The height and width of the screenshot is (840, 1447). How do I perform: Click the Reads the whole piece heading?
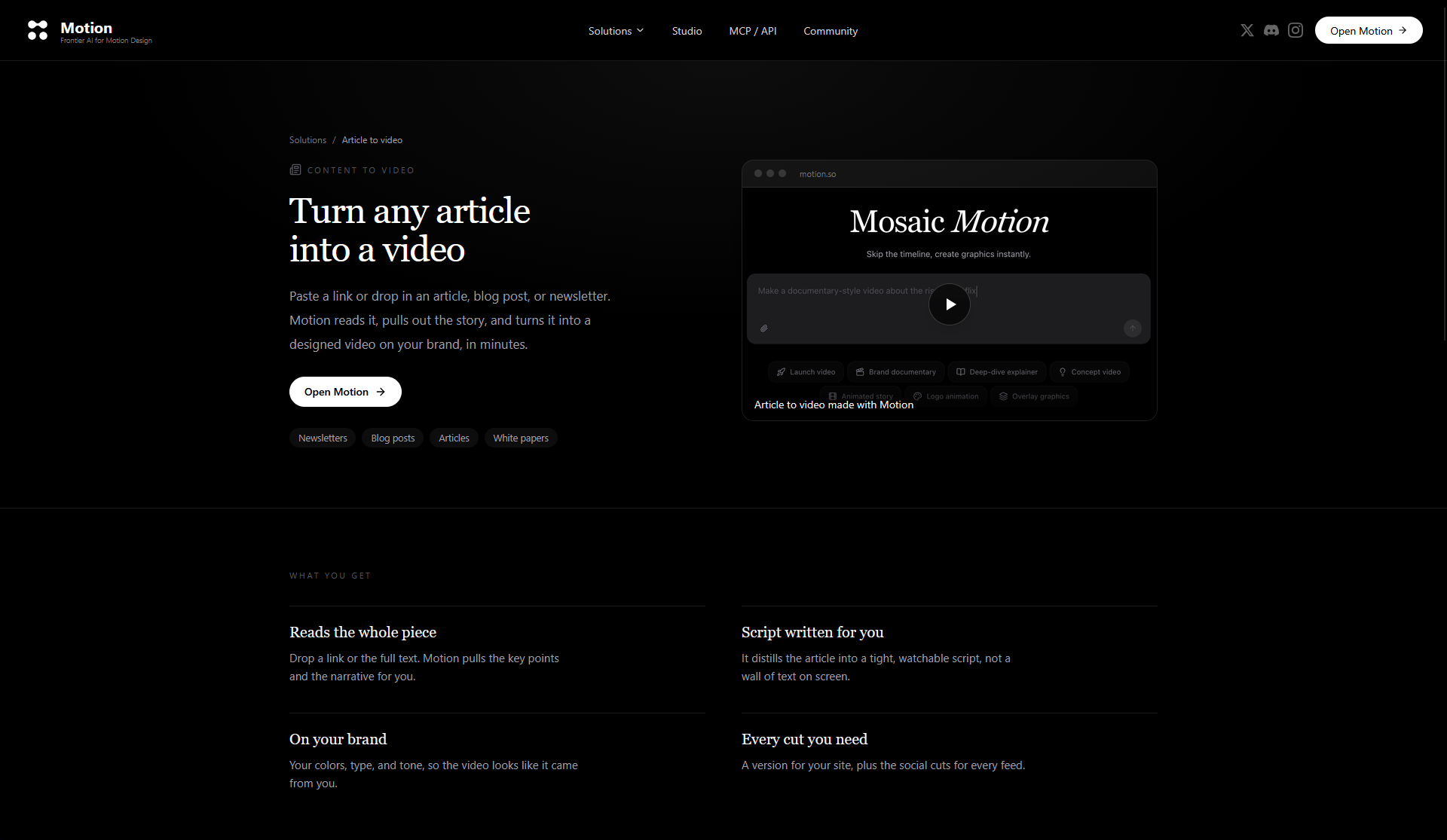pos(363,632)
